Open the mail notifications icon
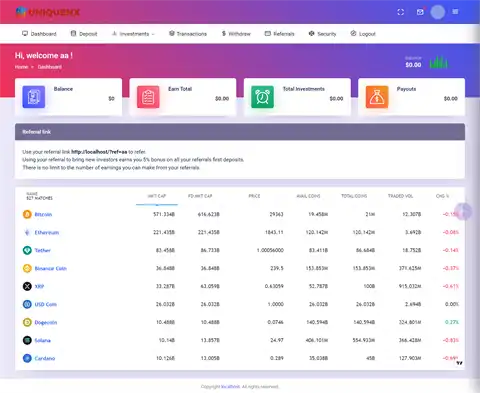This screenshot has height=393, width=480. pyautogui.click(x=420, y=12)
